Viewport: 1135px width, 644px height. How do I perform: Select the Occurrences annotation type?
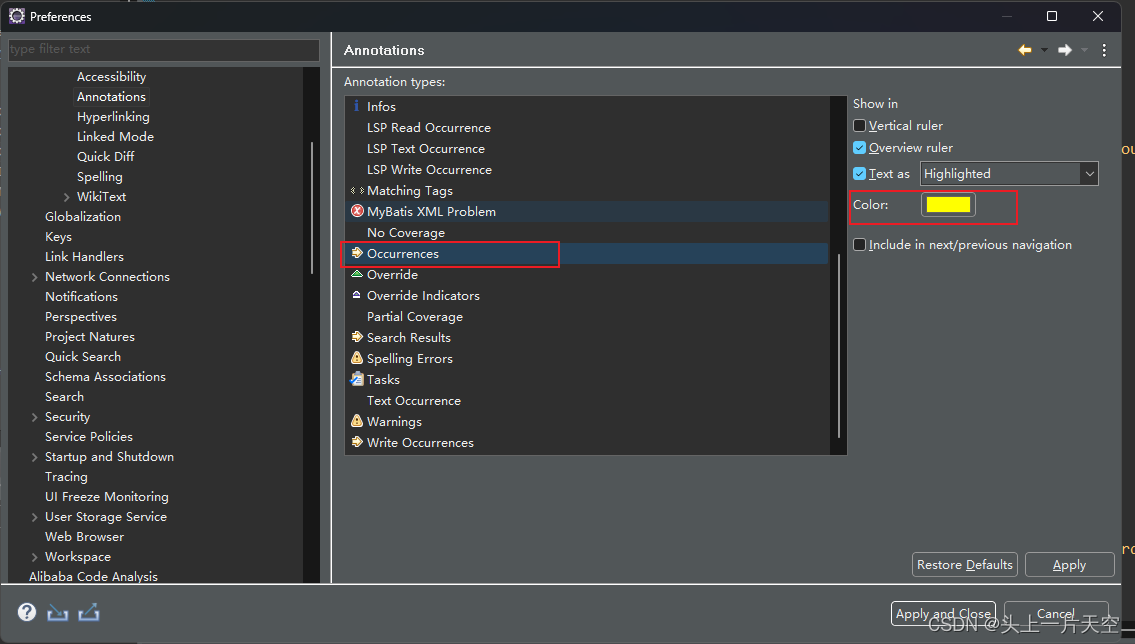(402, 253)
